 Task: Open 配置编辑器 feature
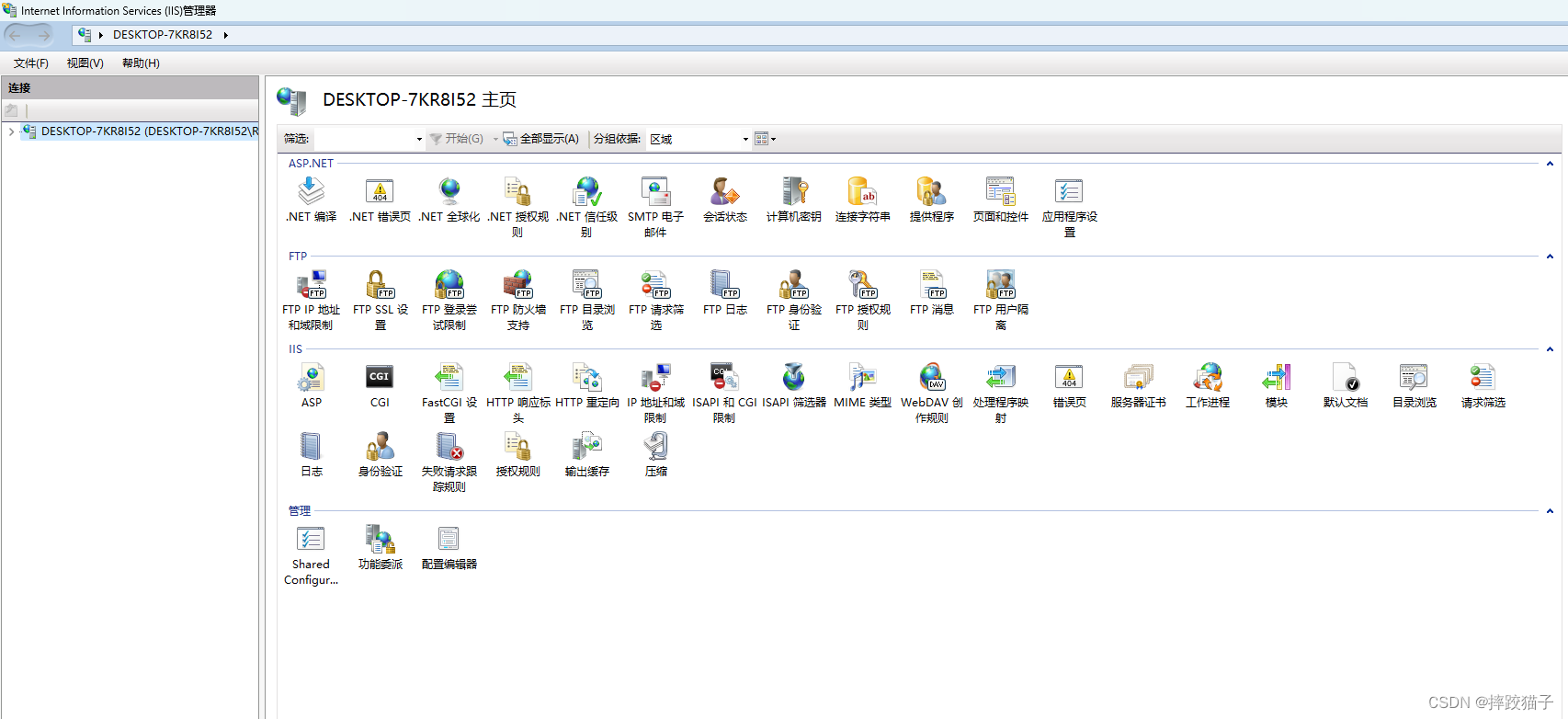[x=449, y=547]
